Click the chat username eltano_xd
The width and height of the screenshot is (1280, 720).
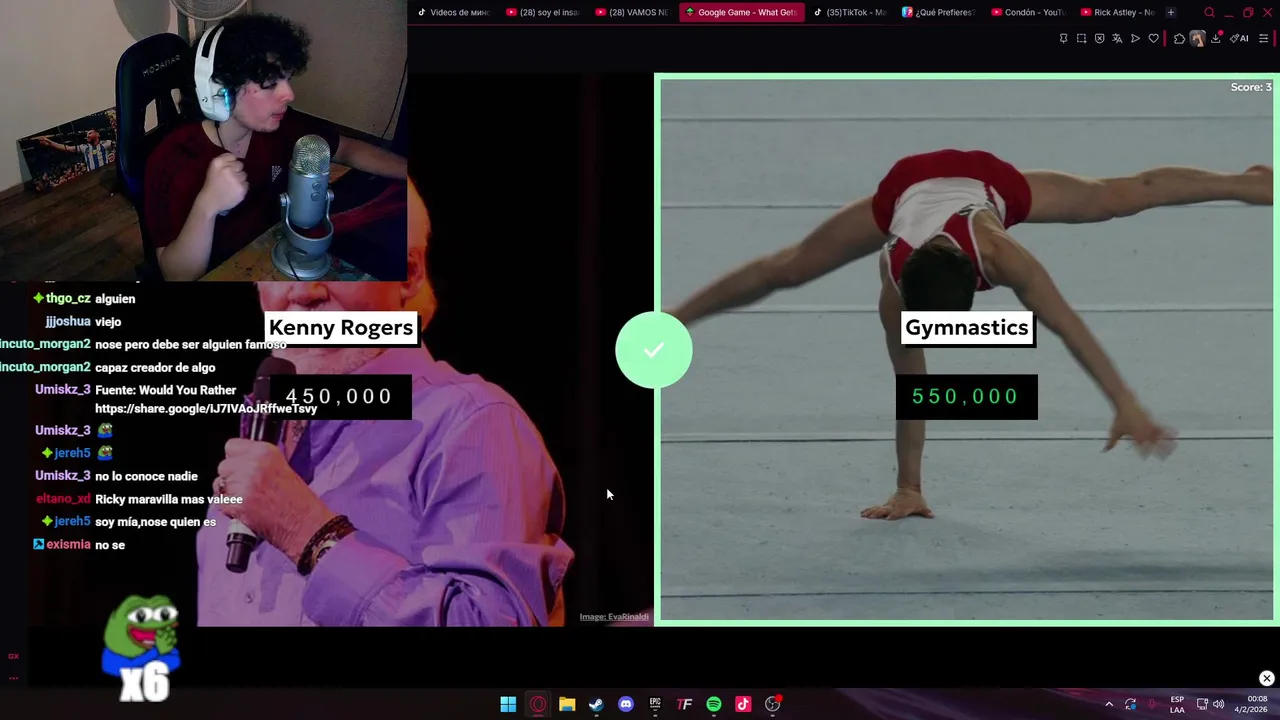[63, 499]
